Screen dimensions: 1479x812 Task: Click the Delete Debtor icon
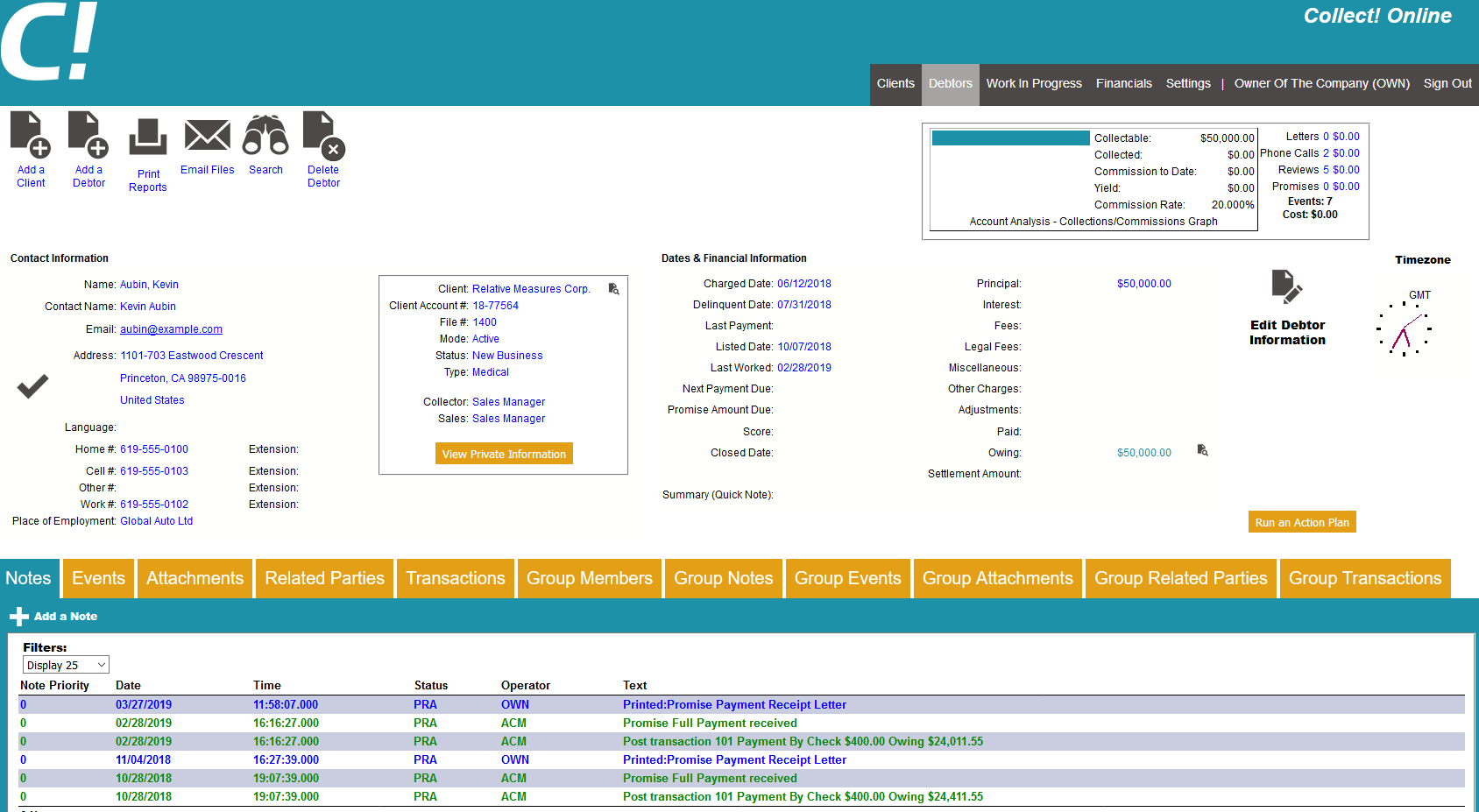coord(323,135)
